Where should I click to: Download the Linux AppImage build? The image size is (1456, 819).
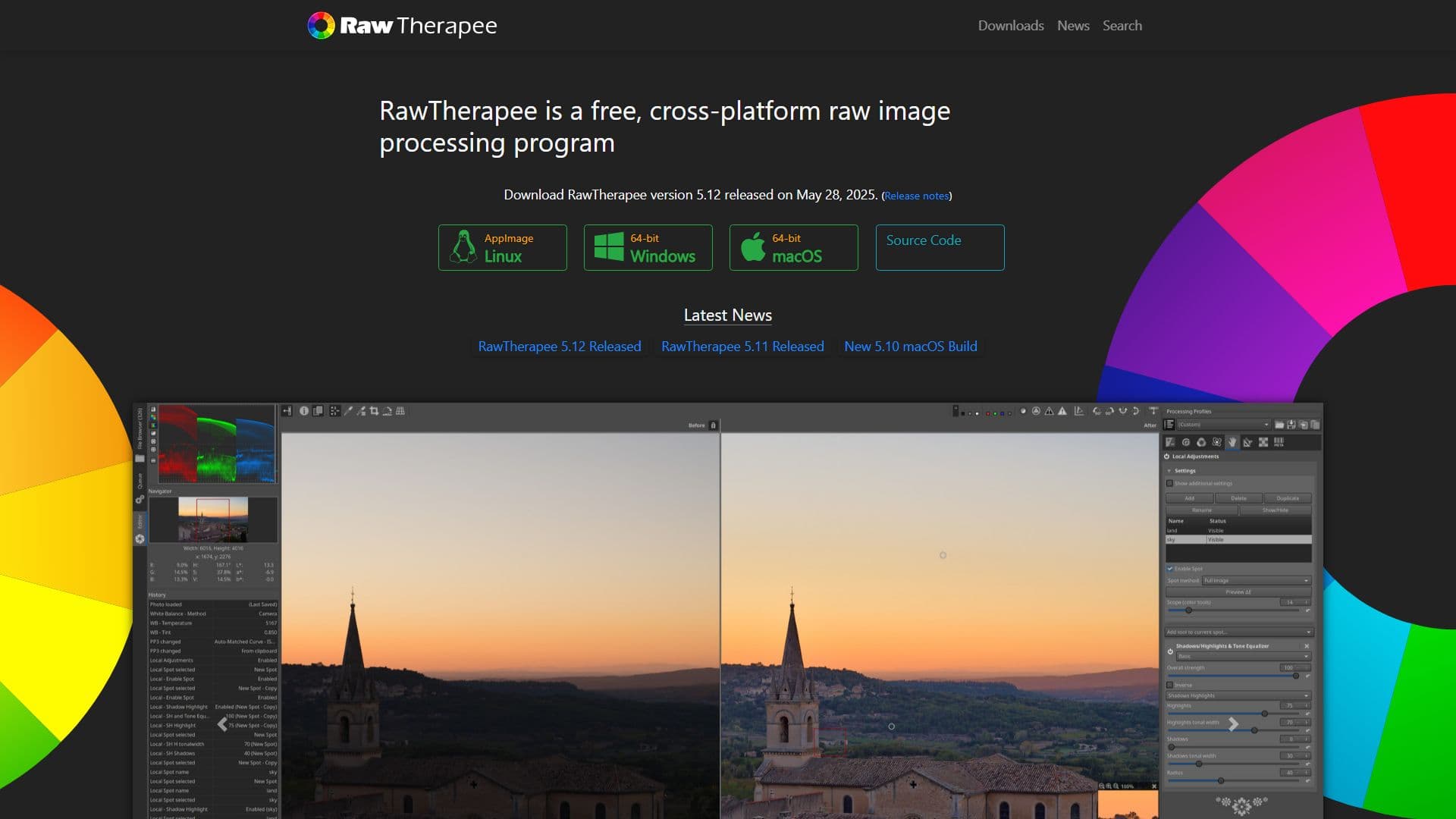[502, 247]
